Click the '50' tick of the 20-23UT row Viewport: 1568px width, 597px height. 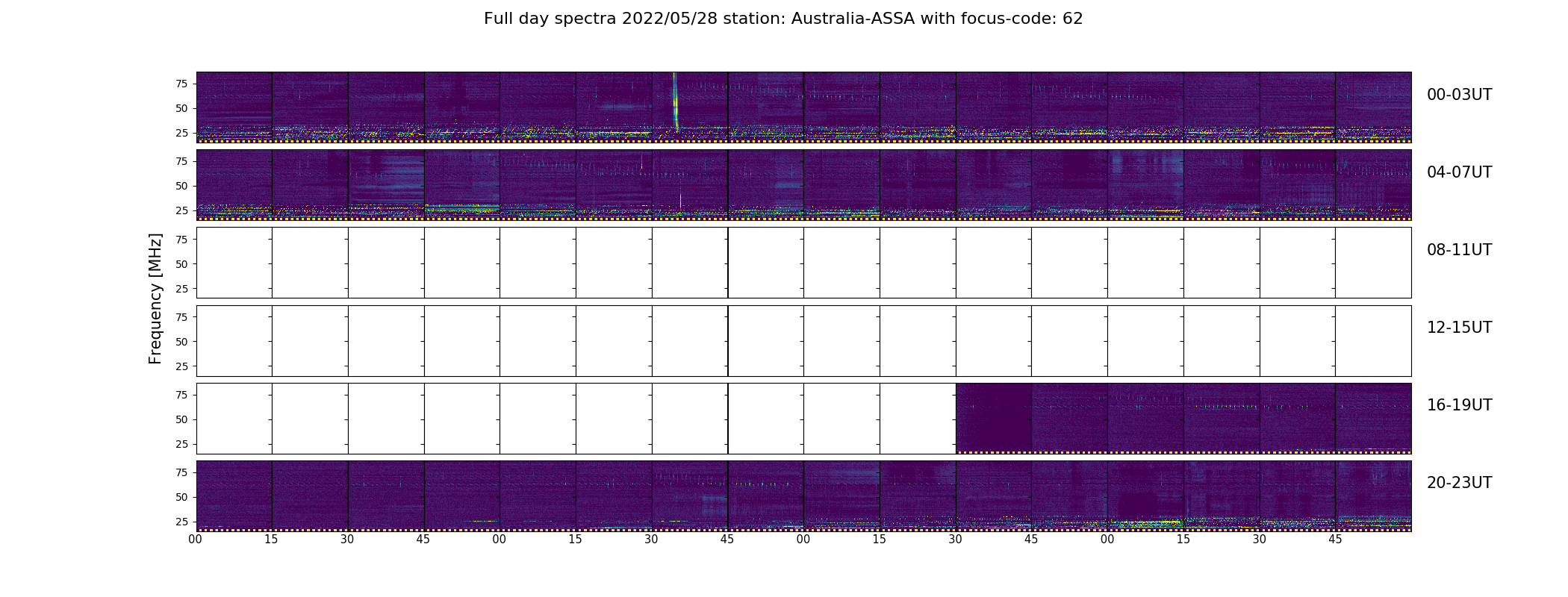pyautogui.click(x=181, y=497)
